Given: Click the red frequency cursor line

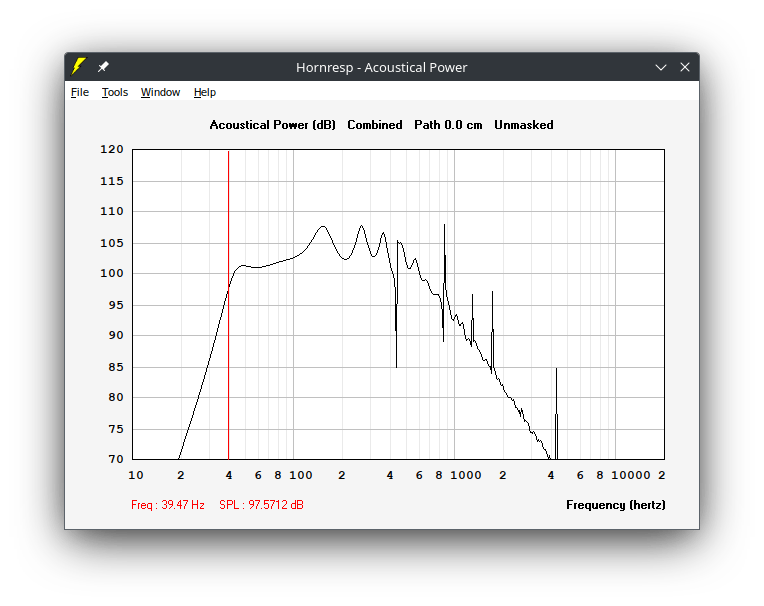Looking at the screenshot, I should click(229, 305).
